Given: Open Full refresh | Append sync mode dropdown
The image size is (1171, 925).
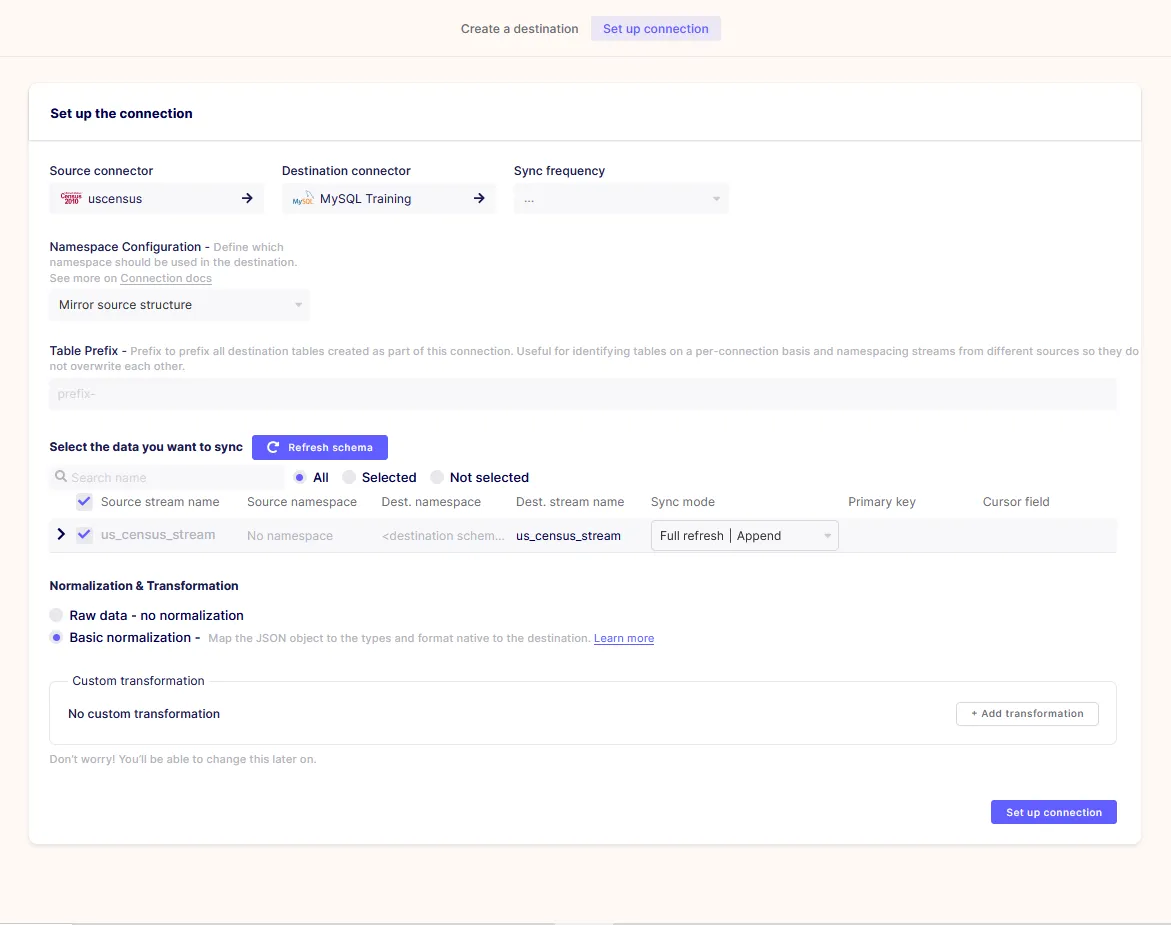Looking at the screenshot, I should click(x=745, y=535).
